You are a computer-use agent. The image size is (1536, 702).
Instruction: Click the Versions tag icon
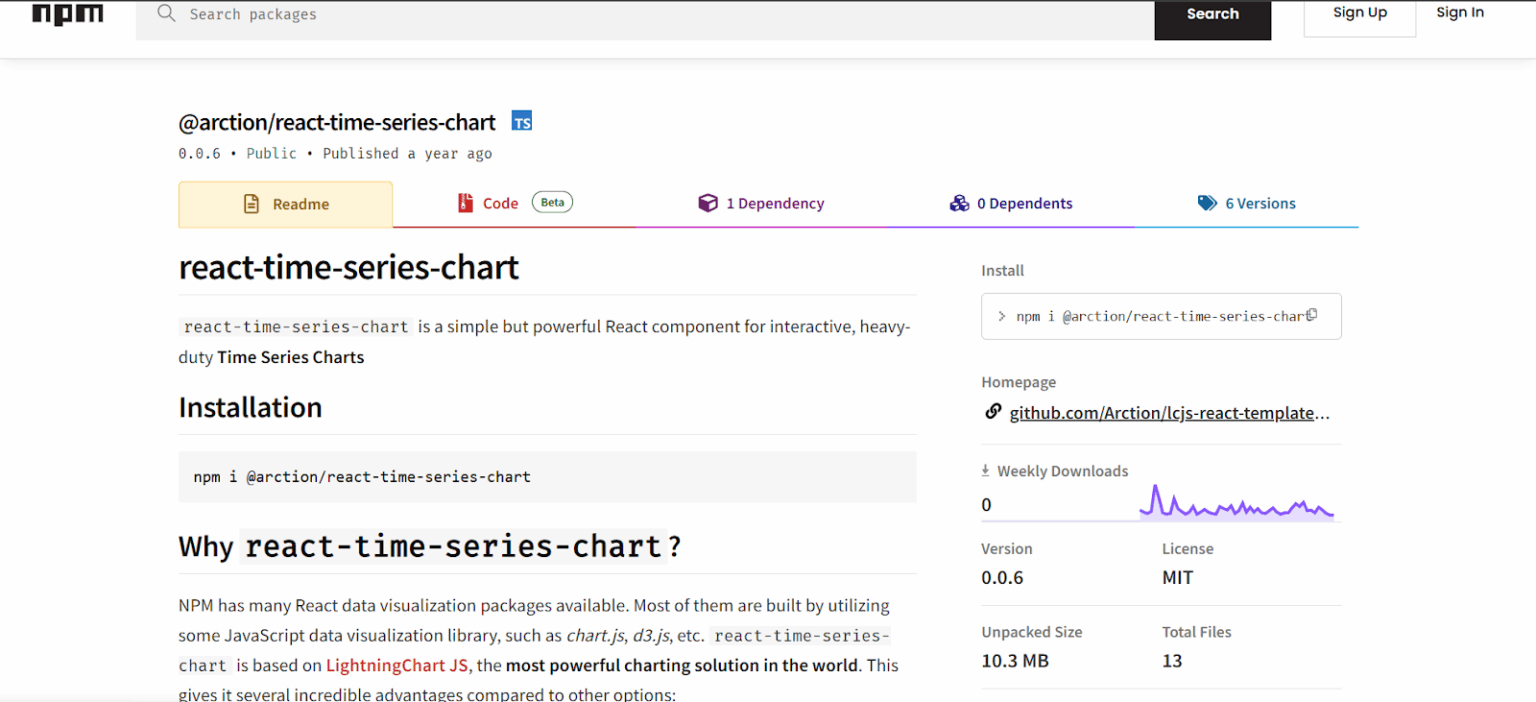click(x=1206, y=202)
